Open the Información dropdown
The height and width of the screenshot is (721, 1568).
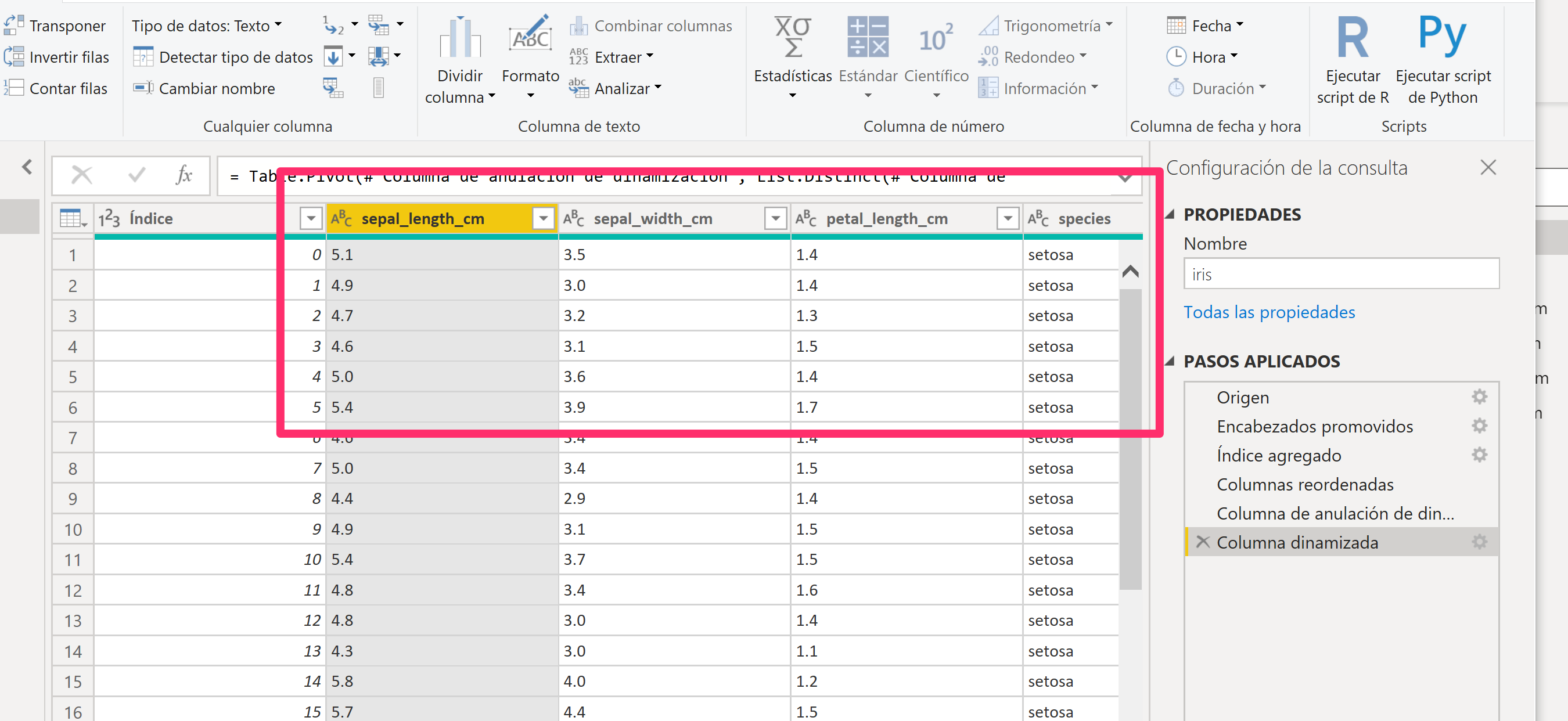pyautogui.click(x=1038, y=88)
